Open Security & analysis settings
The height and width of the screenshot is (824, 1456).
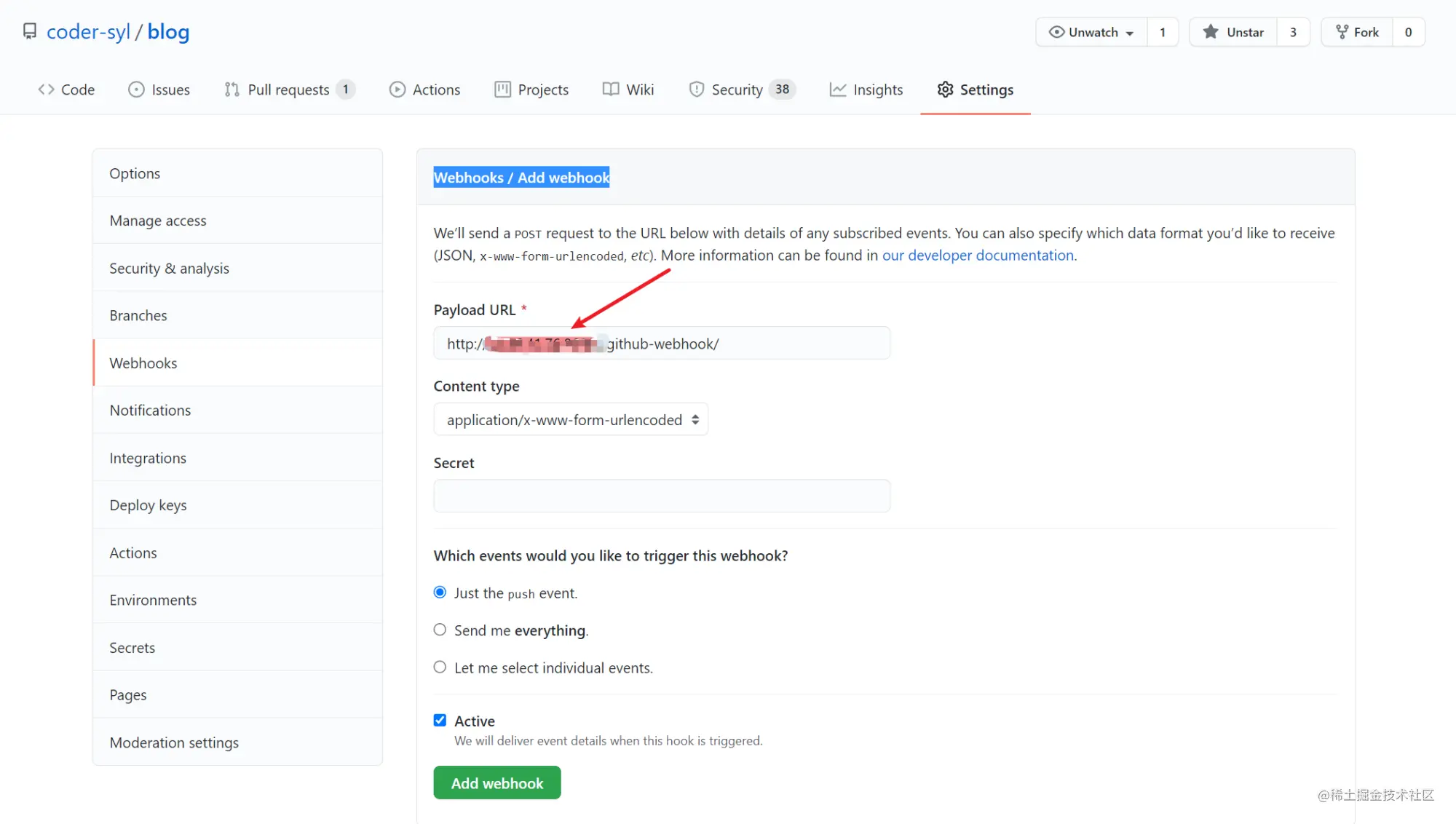(238, 268)
